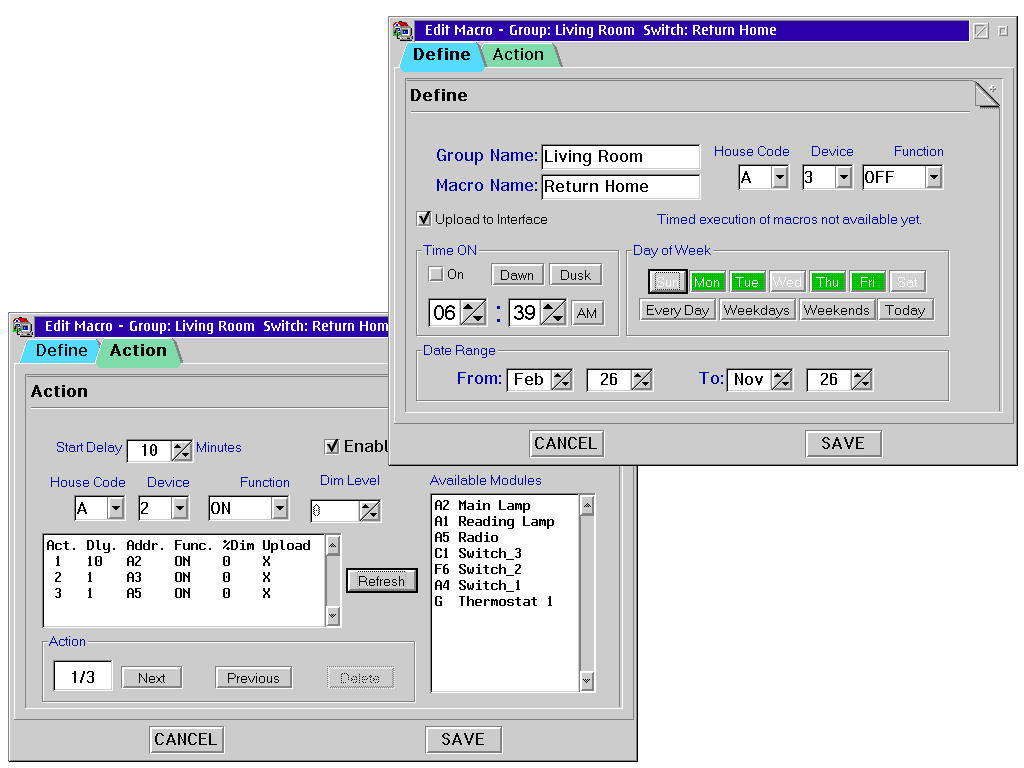Toggle the Upload to Interface checkbox
This screenshot has width=1024, height=768.
[424, 219]
